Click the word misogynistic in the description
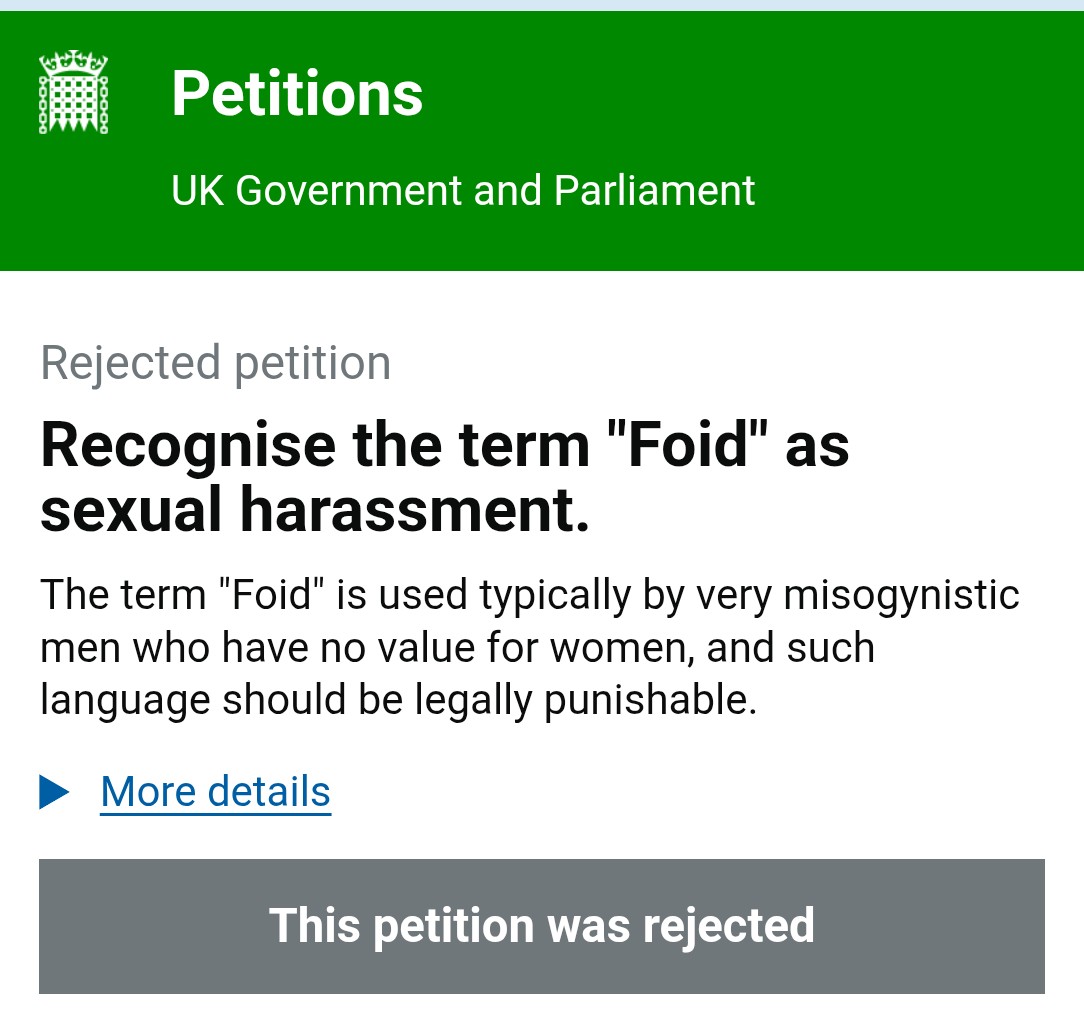 pos(901,596)
